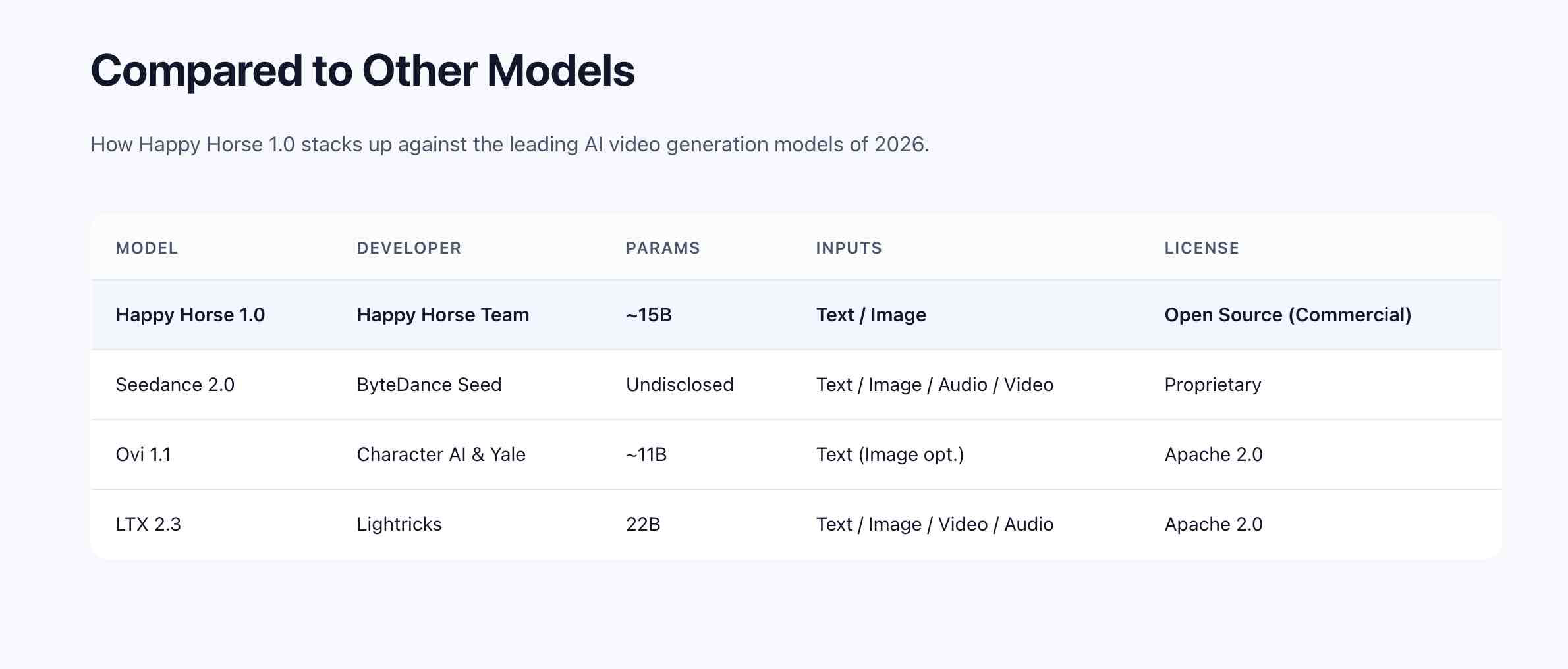1568x669 pixels.
Task: Click the "Compared to Other Models" heading
Action: coord(362,70)
